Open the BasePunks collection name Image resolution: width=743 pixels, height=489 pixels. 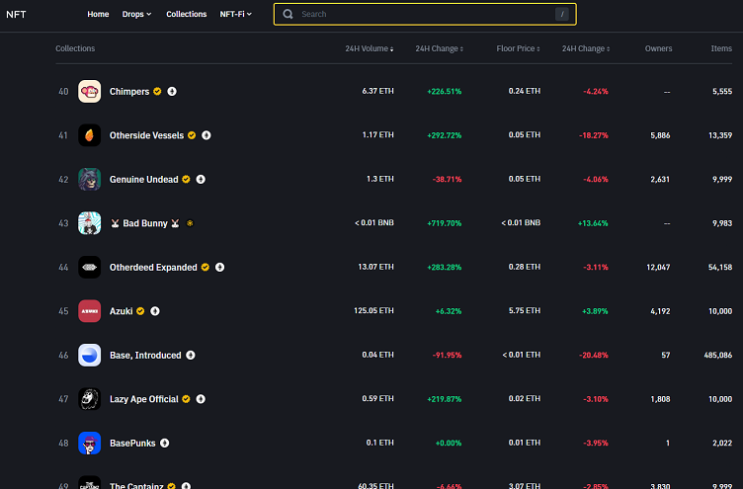click(x=133, y=443)
